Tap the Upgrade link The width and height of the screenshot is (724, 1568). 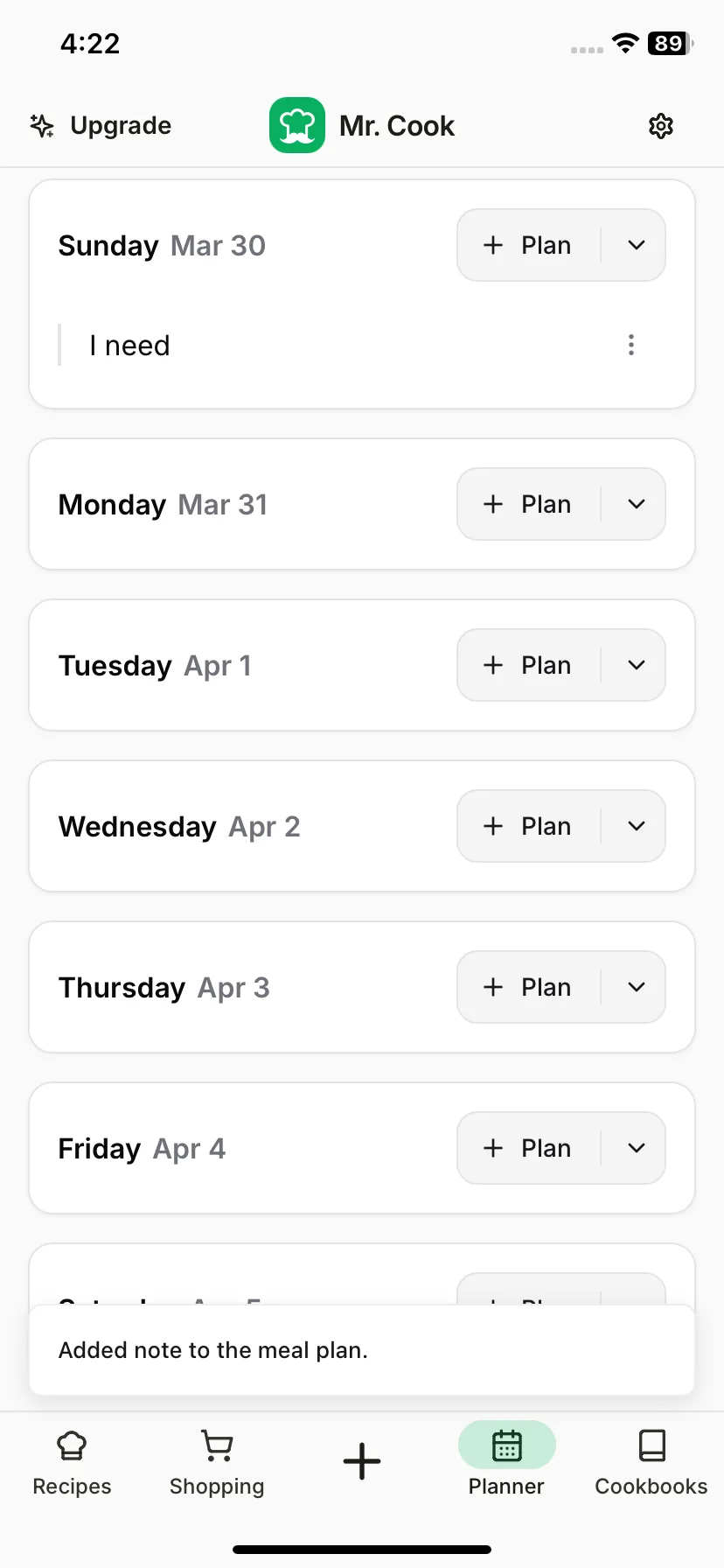(121, 126)
